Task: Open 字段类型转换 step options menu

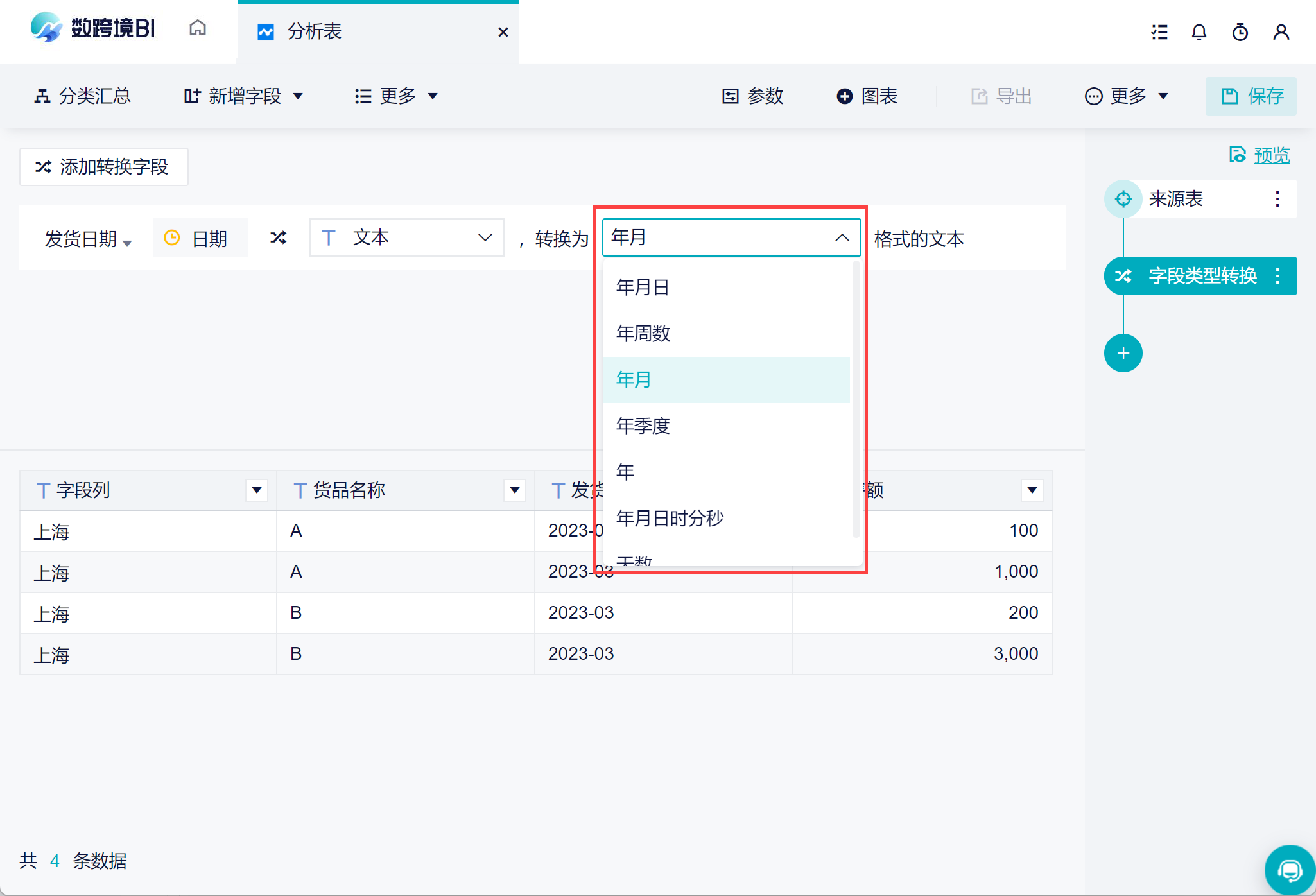Action: (1277, 276)
